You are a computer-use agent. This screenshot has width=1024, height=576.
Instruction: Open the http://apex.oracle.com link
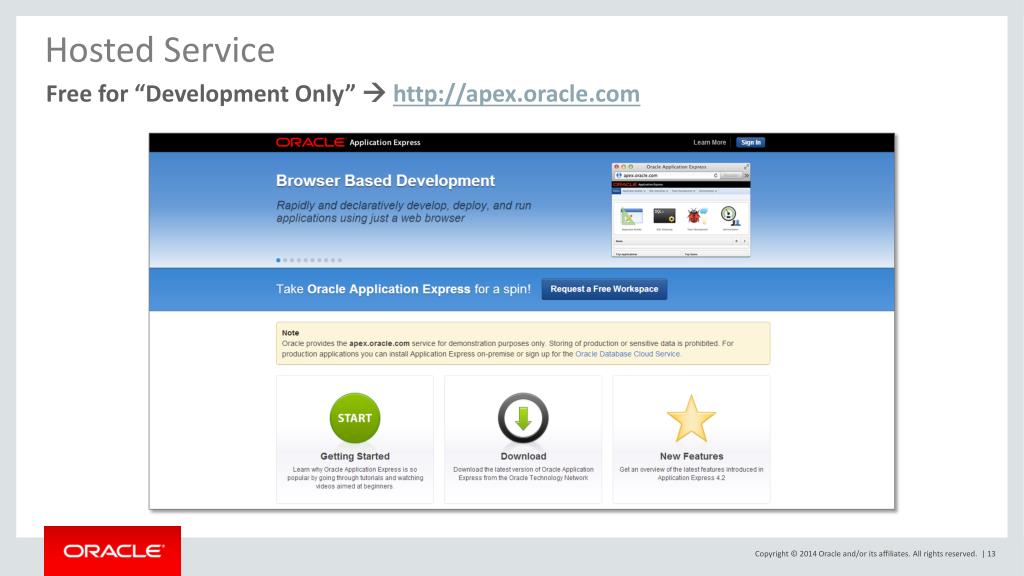click(517, 94)
